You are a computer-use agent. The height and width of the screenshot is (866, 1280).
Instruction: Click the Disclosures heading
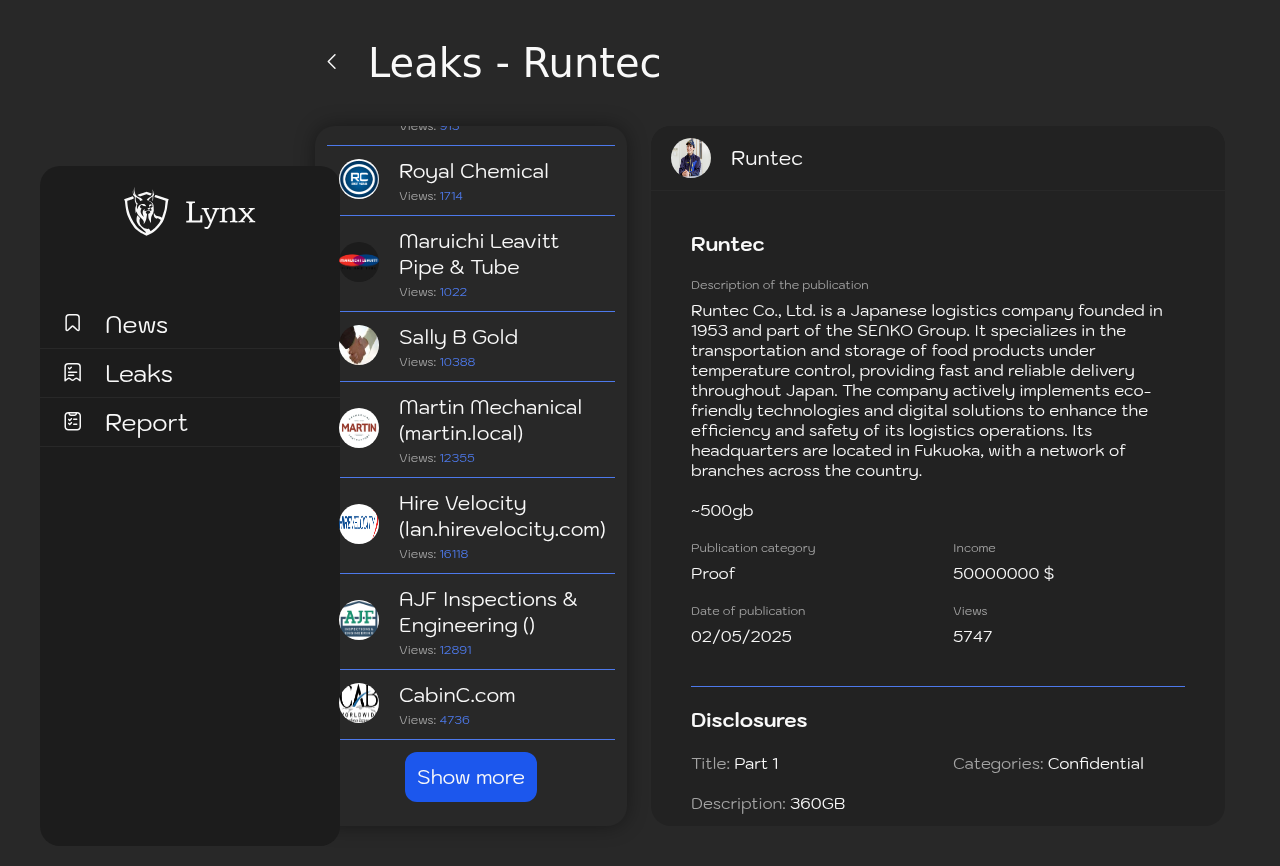[x=749, y=720]
